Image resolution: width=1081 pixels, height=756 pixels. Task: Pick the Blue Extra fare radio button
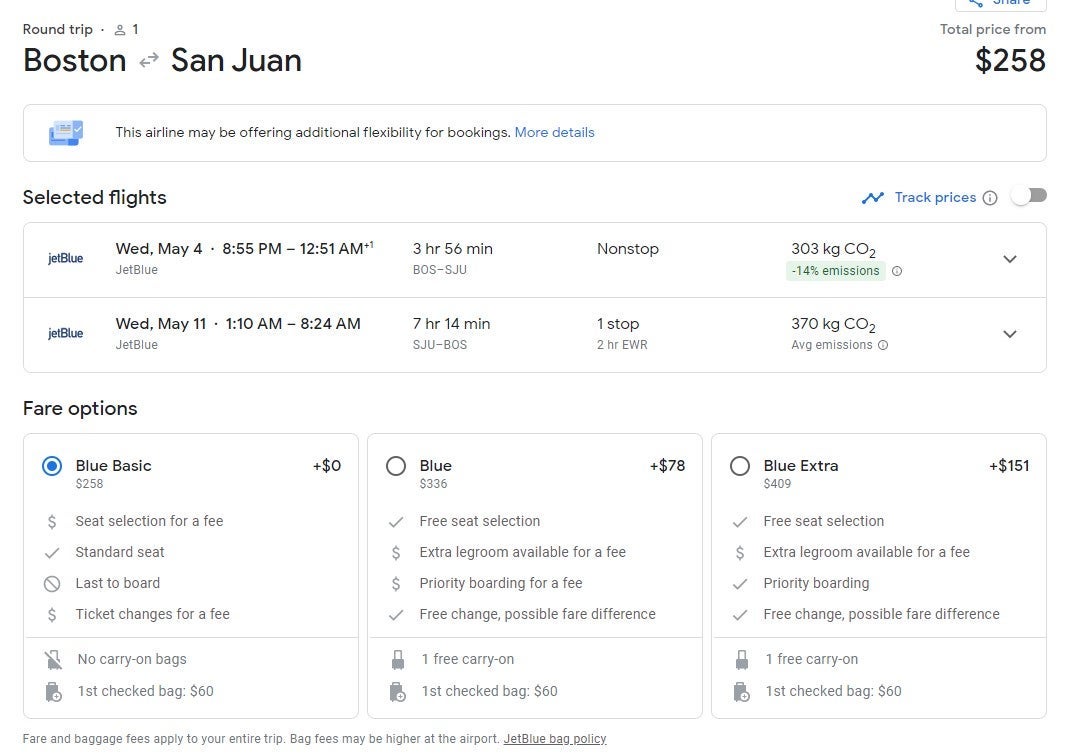click(x=740, y=466)
